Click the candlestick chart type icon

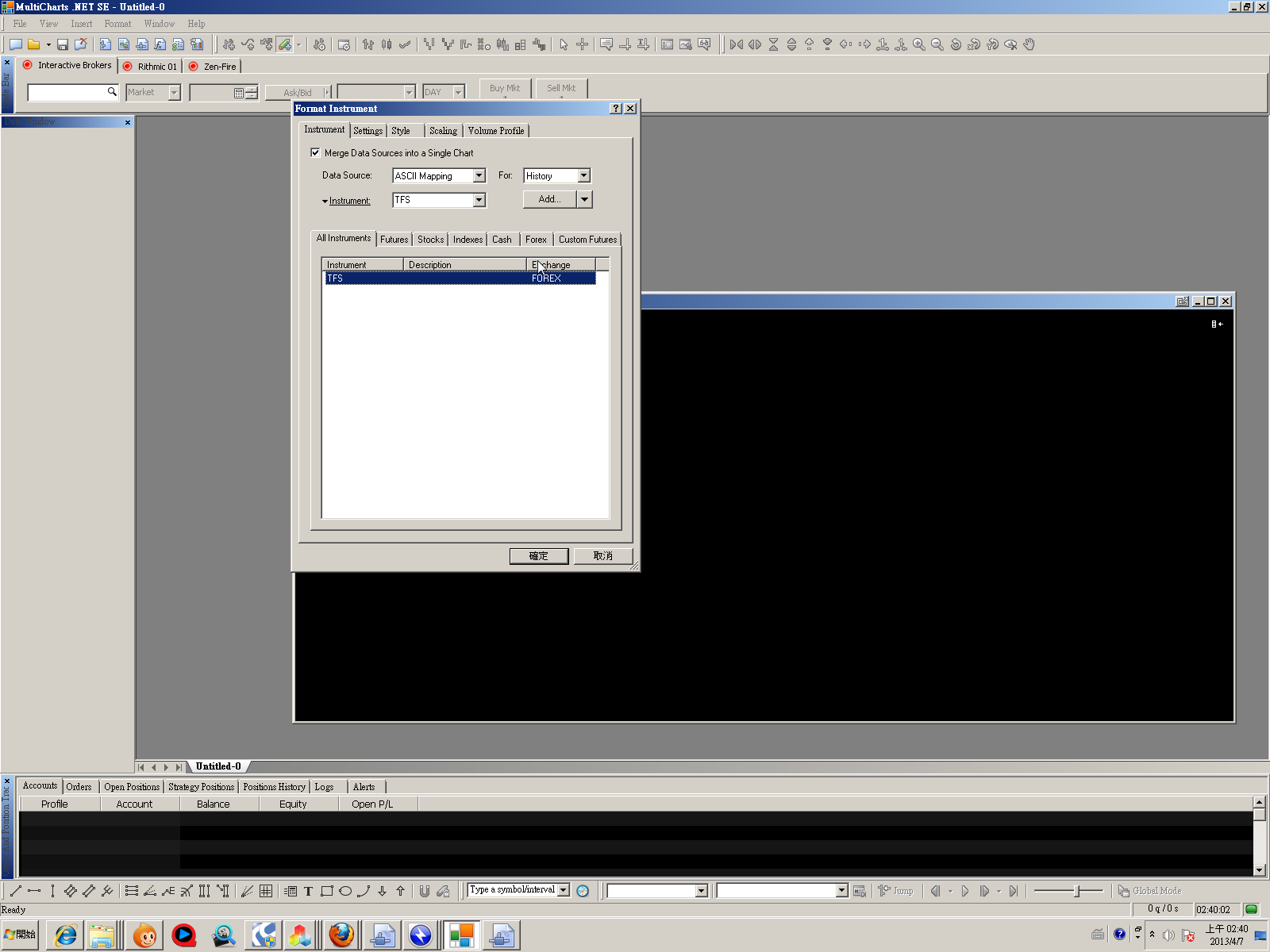387,44
